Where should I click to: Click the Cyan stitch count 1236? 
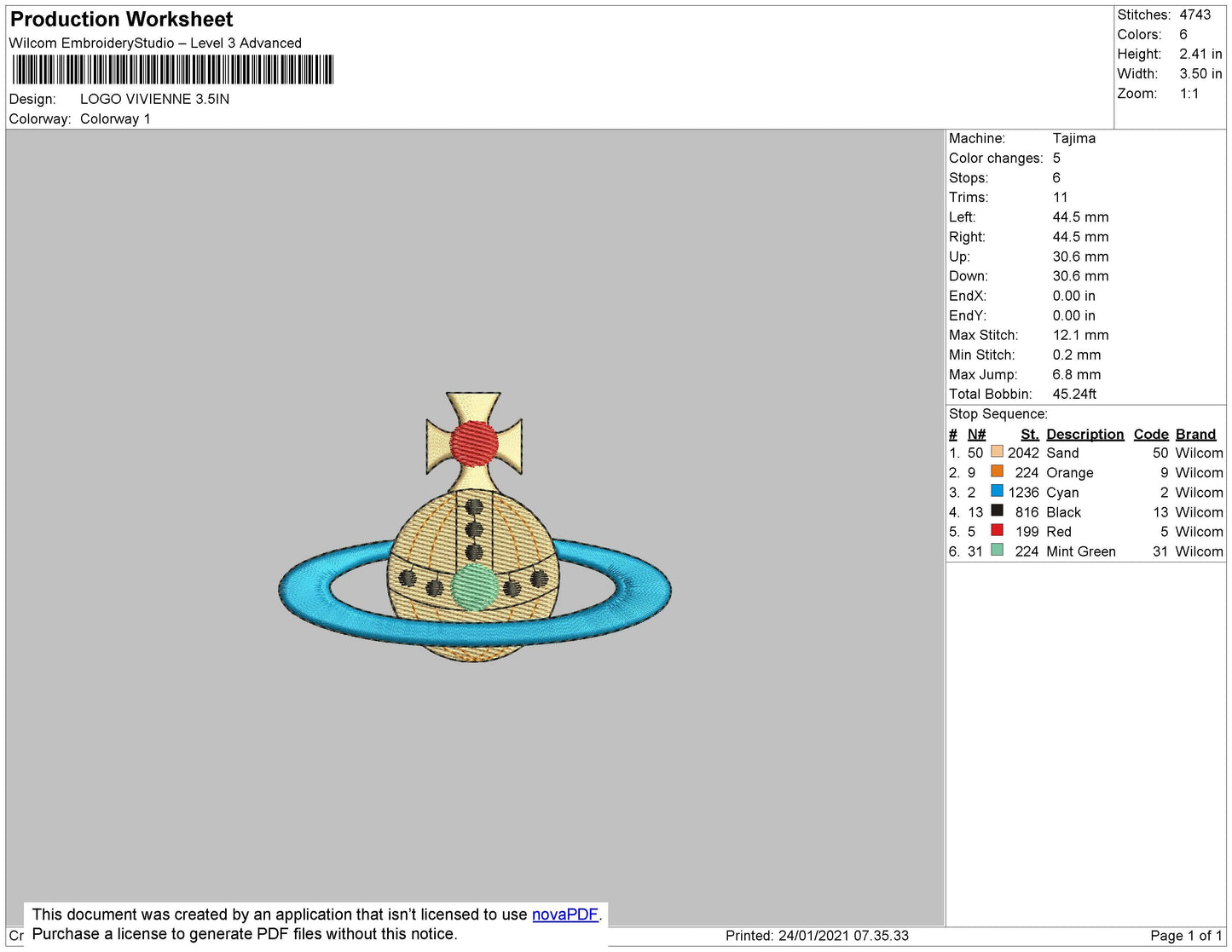(x=1023, y=492)
